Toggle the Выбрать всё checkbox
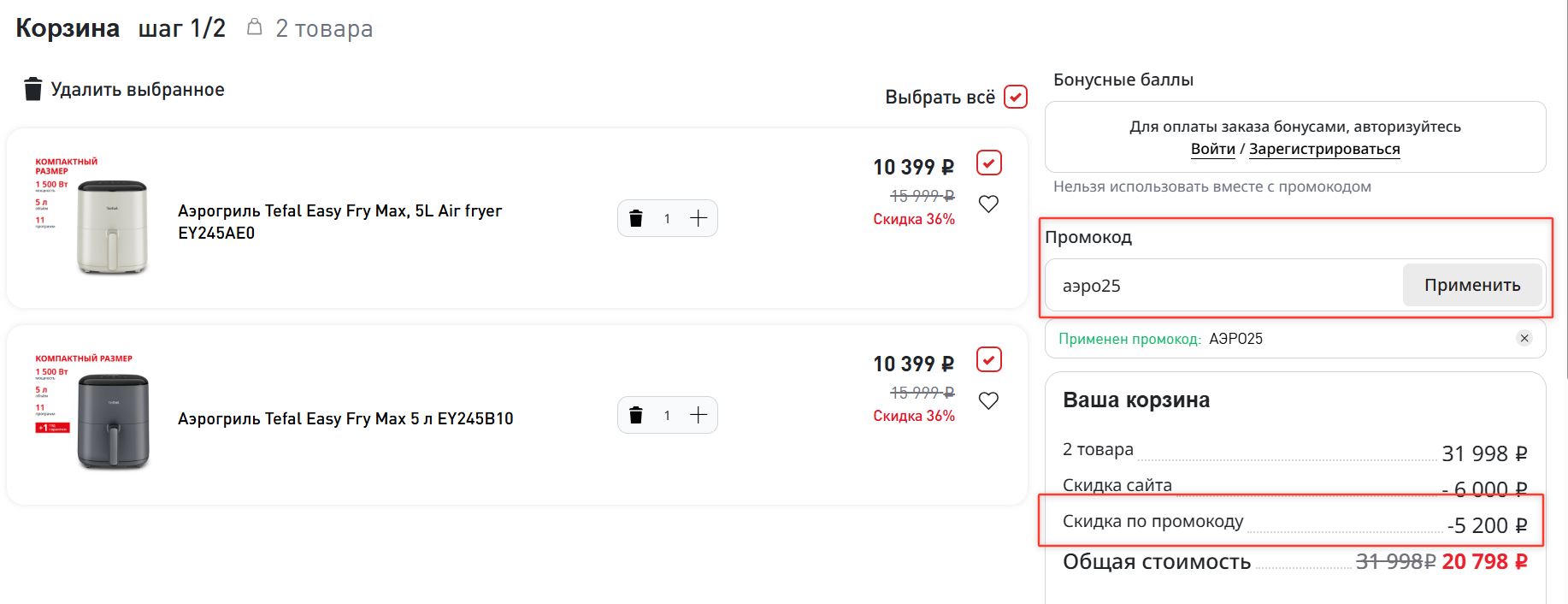1568x604 pixels. click(x=1015, y=97)
